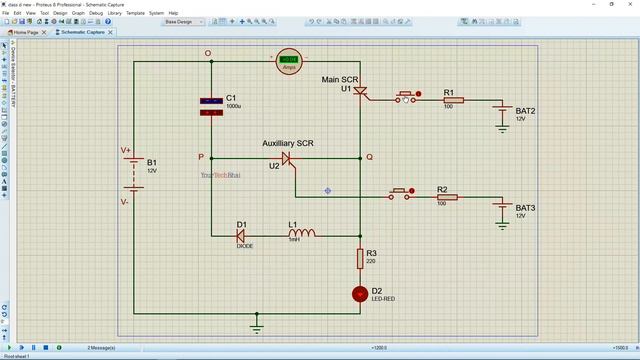
Task: Open the System menu
Action: pyautogui.click(x=156, y=13)
